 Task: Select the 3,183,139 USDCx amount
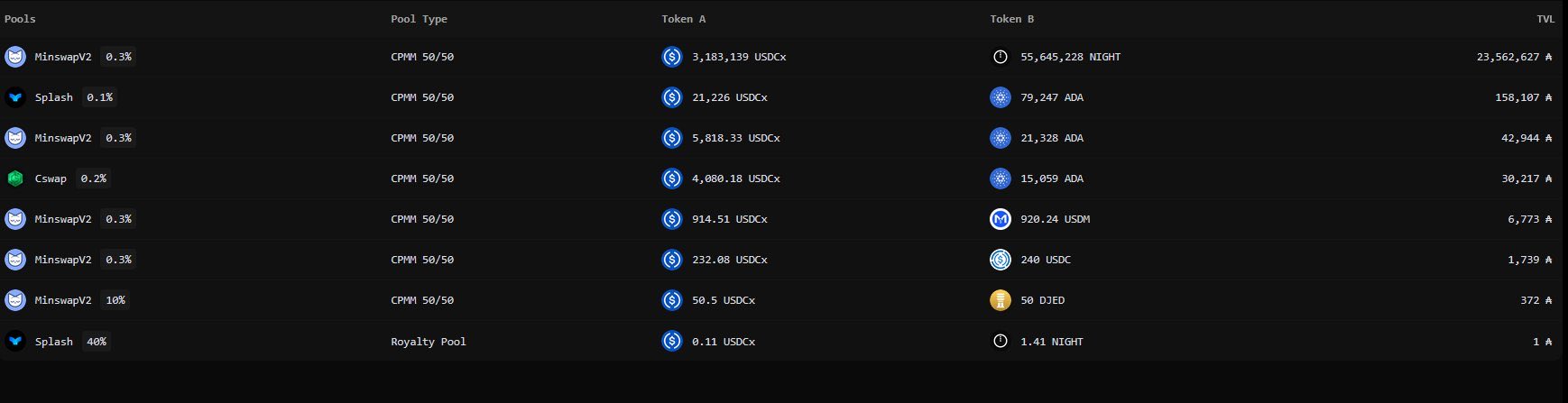[x=739, y=57]
